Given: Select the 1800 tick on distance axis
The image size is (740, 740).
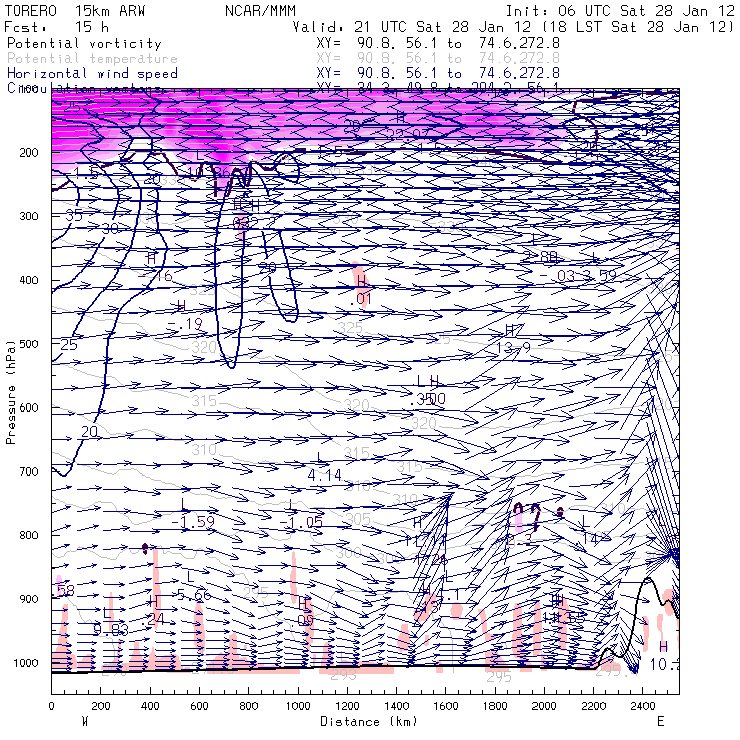Looking at the screenshot, I should click(x=495, y=706).
